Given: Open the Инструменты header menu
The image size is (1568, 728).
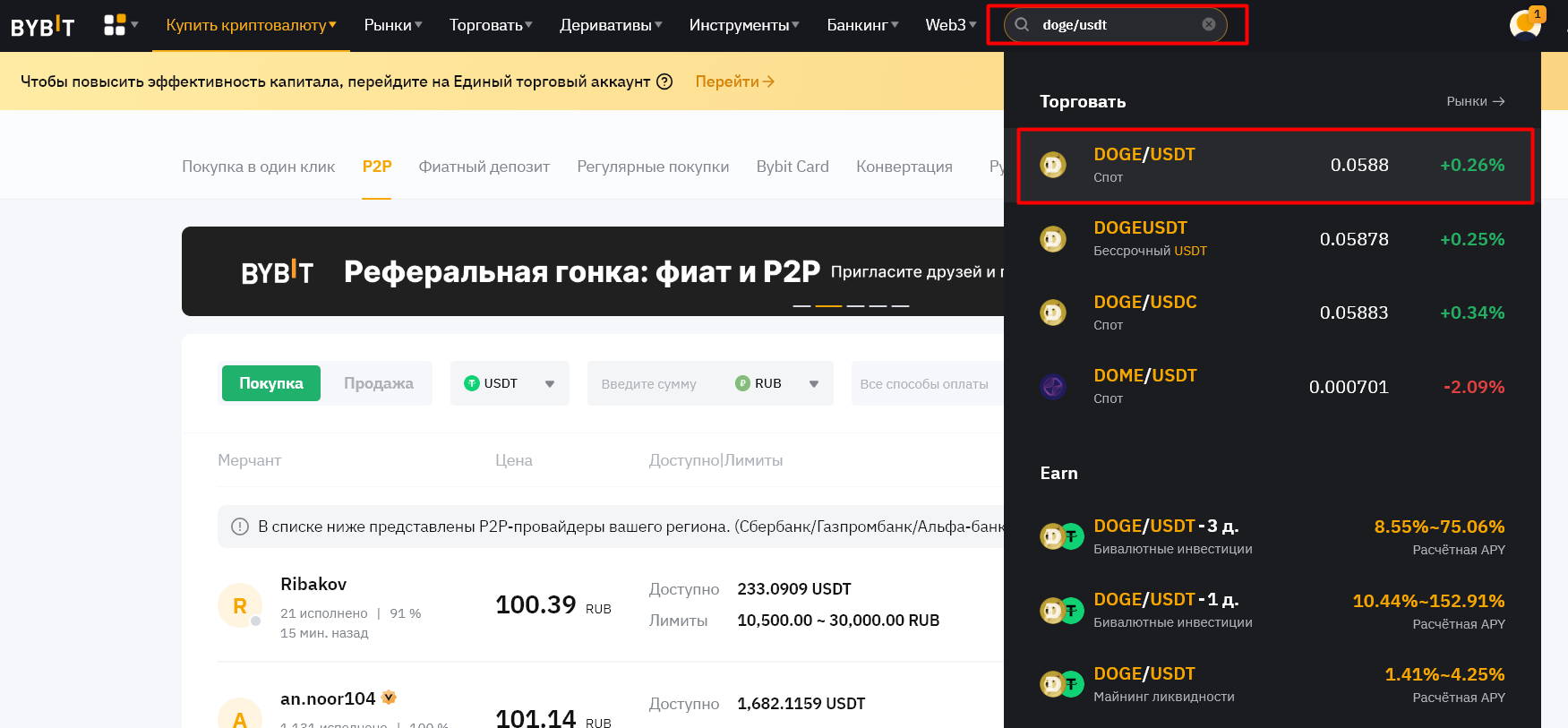Looking at the screenshot, I should [744, 25].
